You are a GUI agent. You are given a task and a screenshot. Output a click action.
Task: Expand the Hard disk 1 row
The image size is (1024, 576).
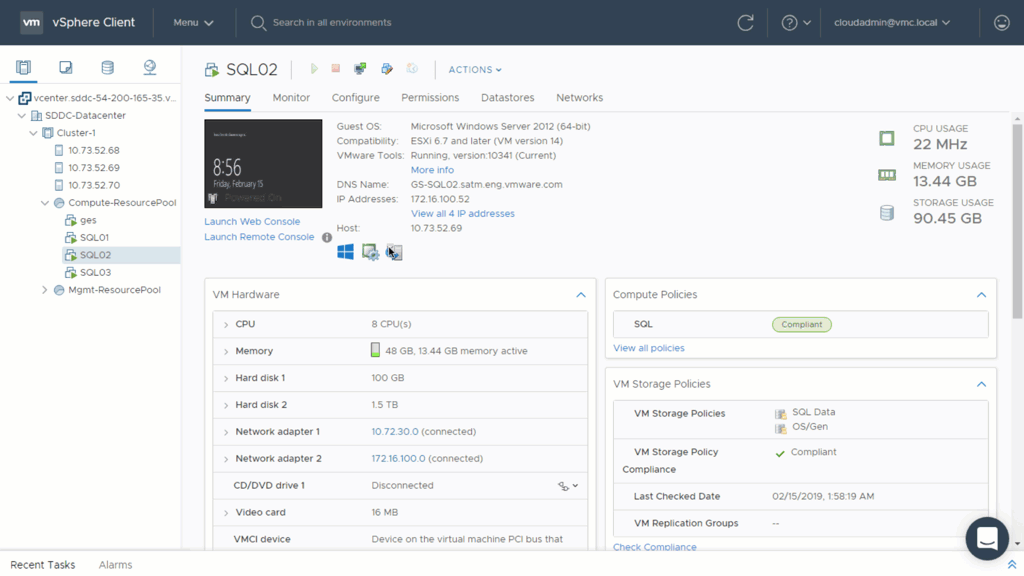tap(226, 378)
